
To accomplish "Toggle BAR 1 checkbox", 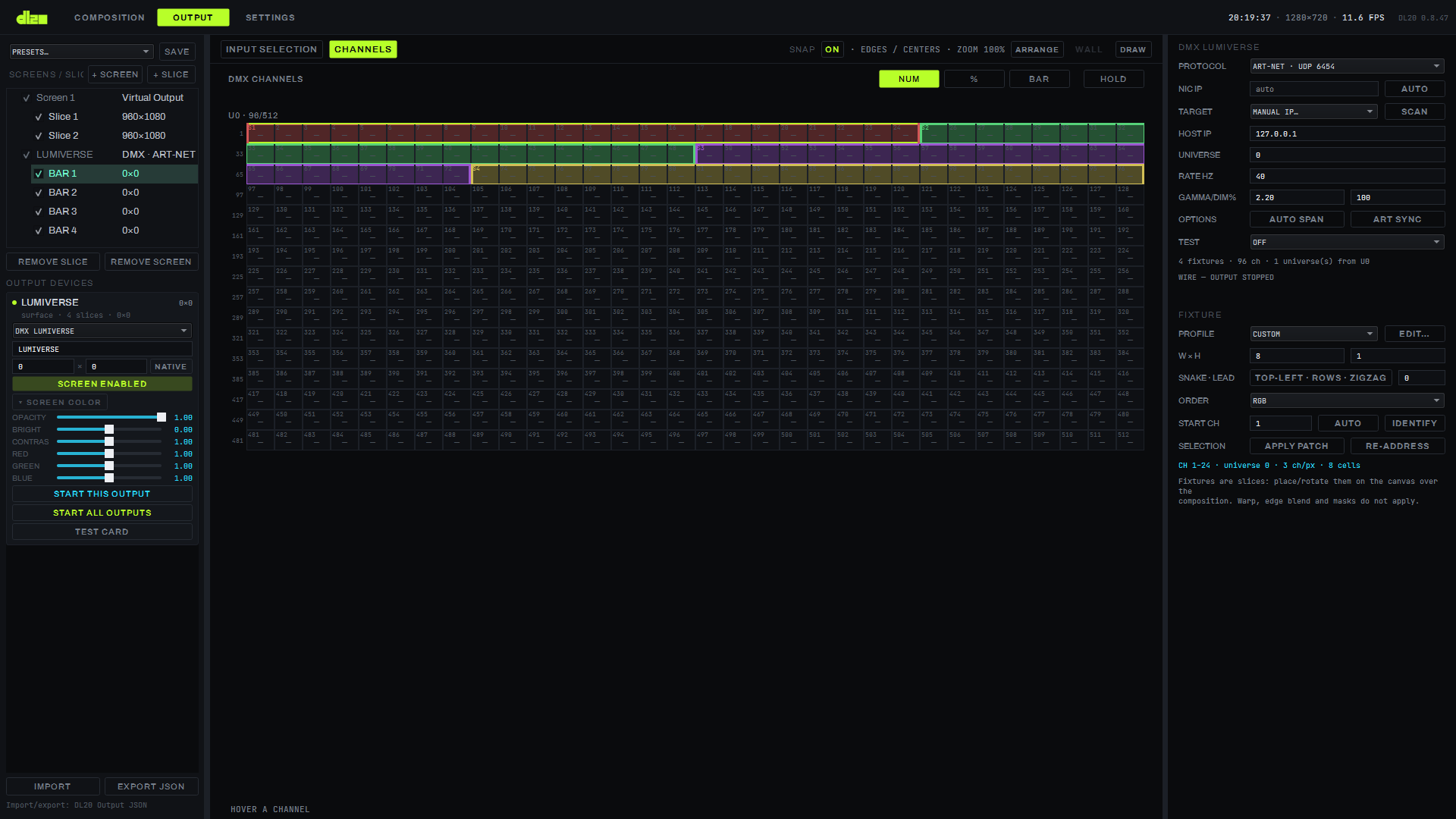I will click(39, 174).
